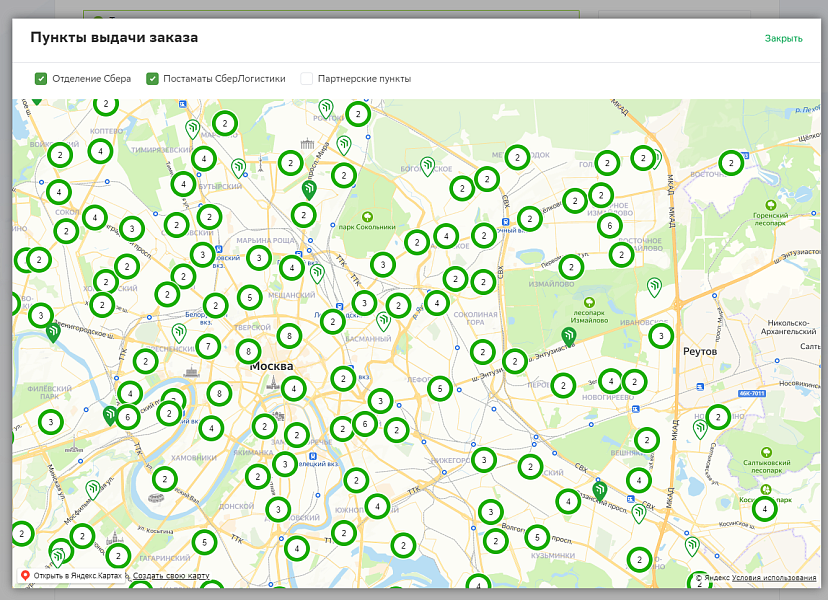Click the Создать свою карту link

(171, 576)
